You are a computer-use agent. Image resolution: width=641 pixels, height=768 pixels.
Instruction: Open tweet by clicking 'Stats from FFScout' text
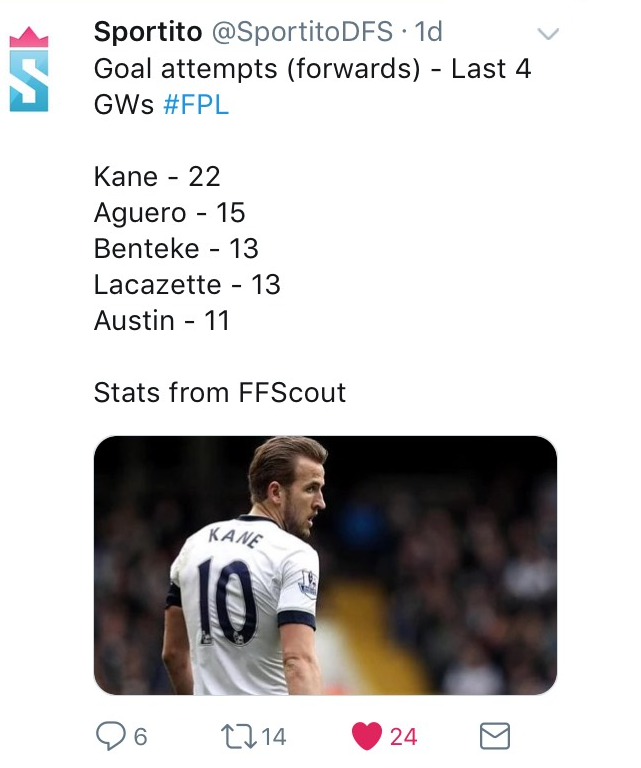click(220, 393)
